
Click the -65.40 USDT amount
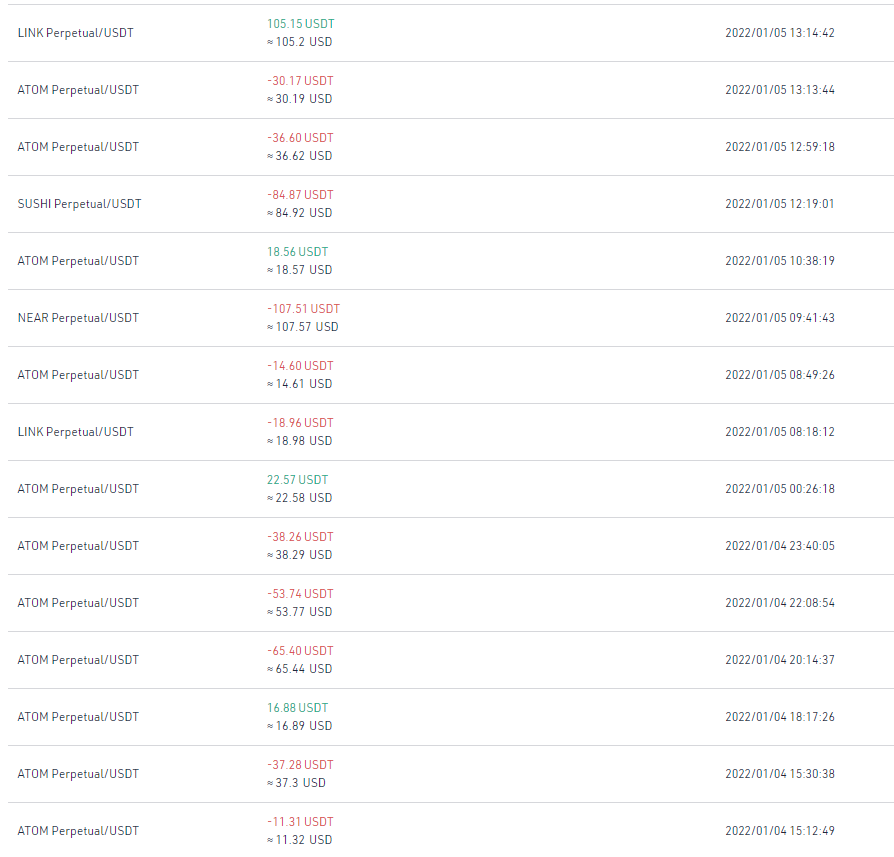(x=300, y=651)
